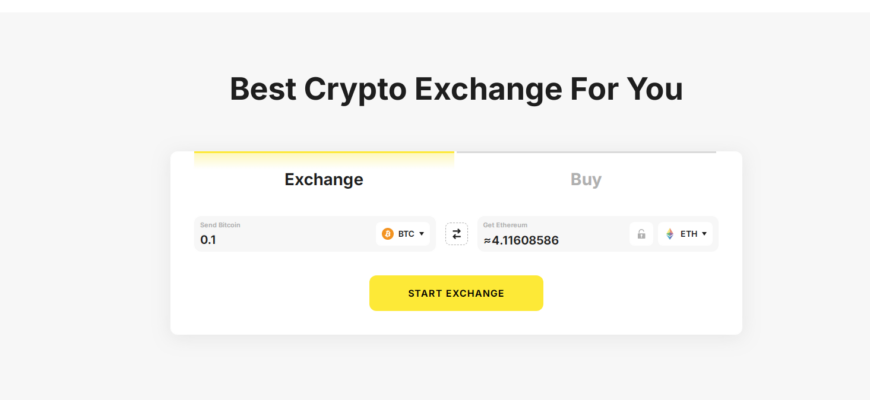Image resolution: width=870 pixels, height=400 pixels.
Task: Open currency selector via ETH text
Action: pyautogui.click(x=689, y=234)
